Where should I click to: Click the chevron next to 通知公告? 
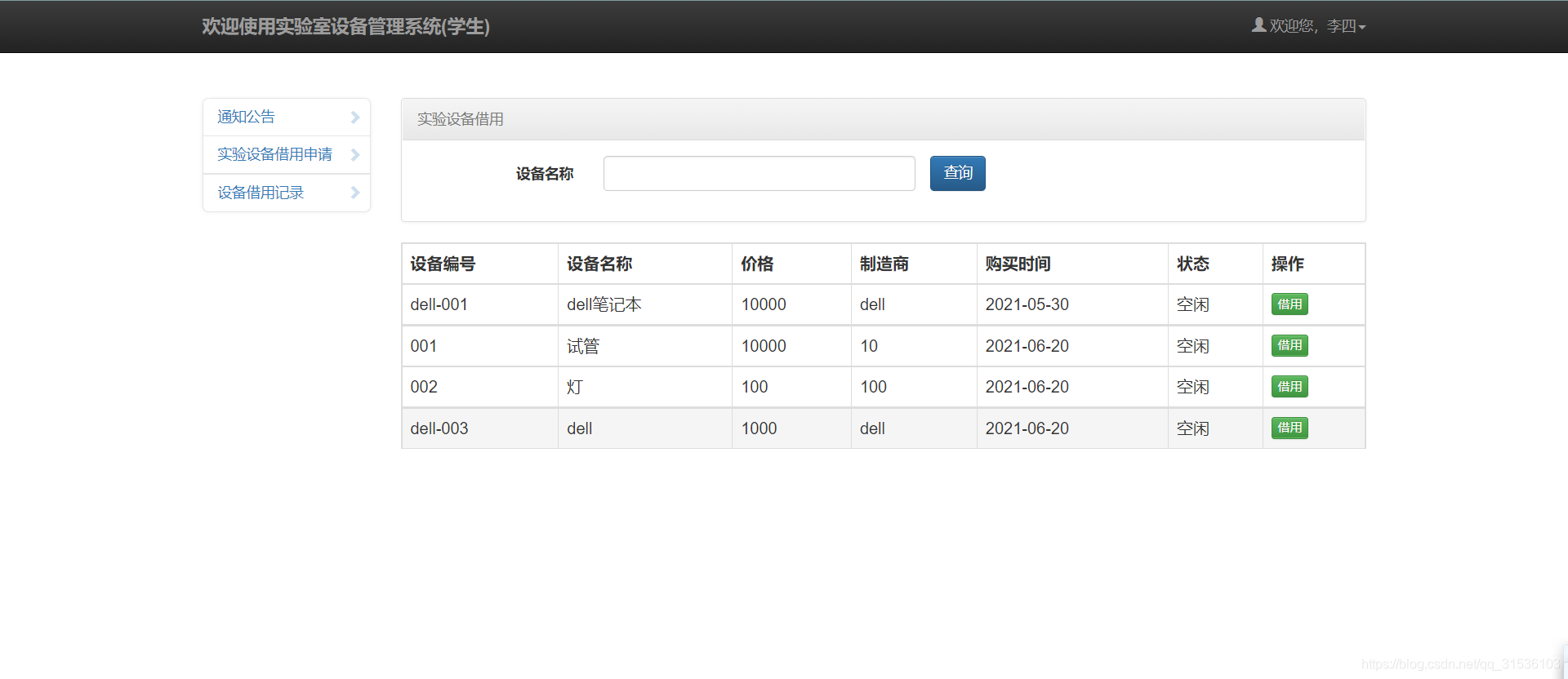tap(355, 118)
